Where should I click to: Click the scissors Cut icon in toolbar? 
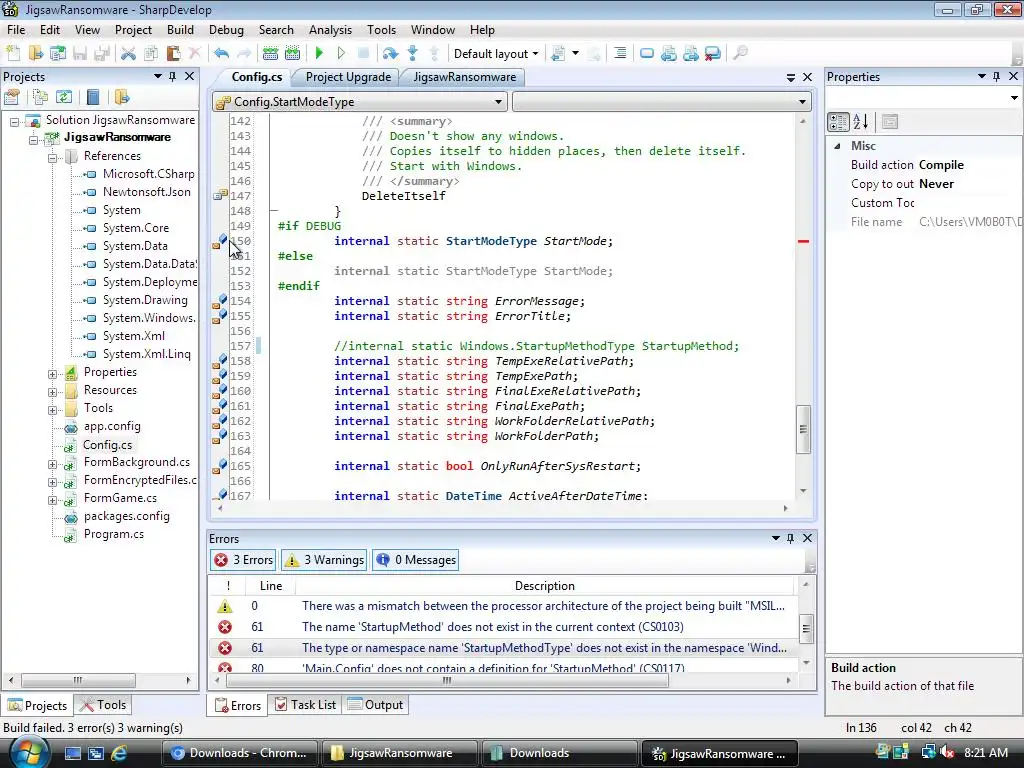pyautogui.click(x=128, y=53)
